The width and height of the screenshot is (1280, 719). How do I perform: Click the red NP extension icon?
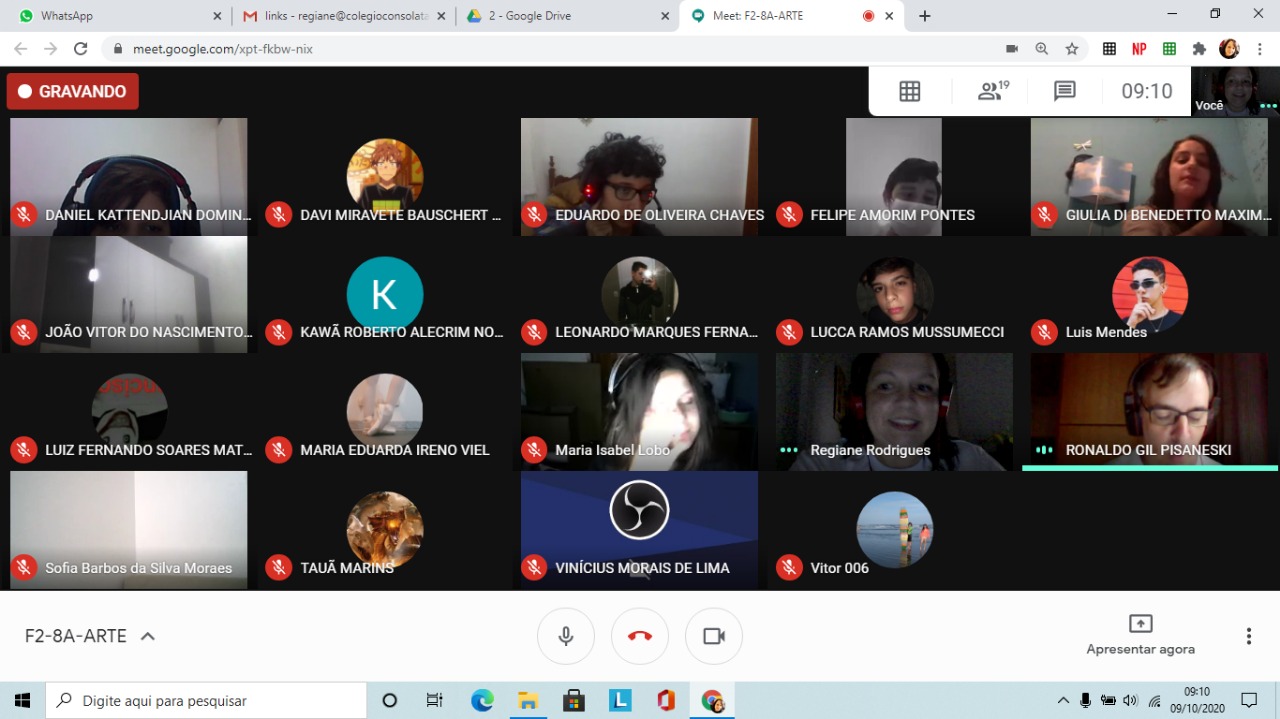tap(1139, 48)
